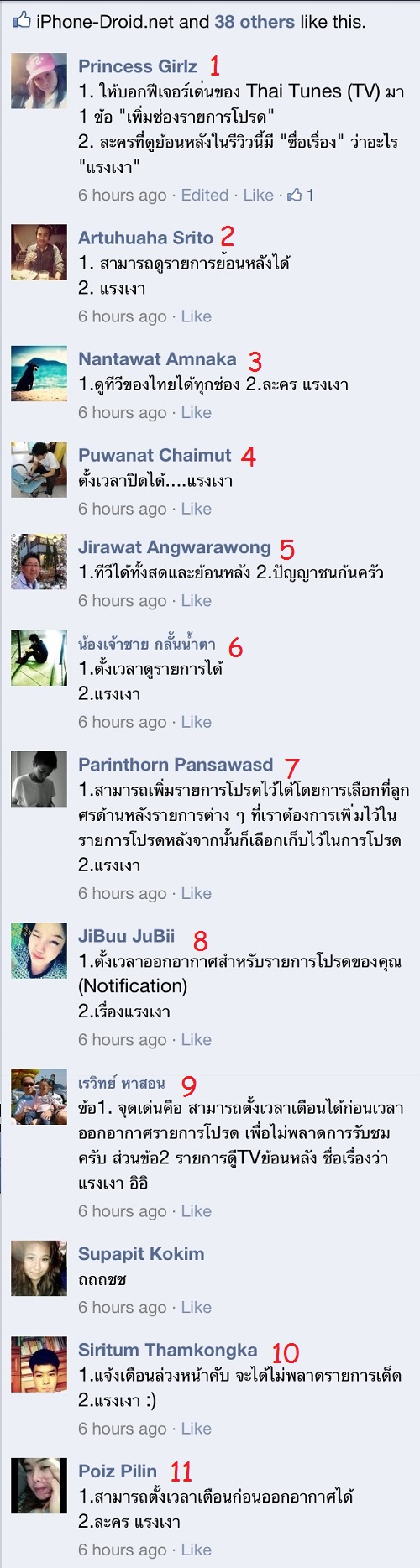The height and width of the screenshot is (1568, 420).
Task: Like Jirawat Angwarawong's comment
Action: click(x=197, y=601)
